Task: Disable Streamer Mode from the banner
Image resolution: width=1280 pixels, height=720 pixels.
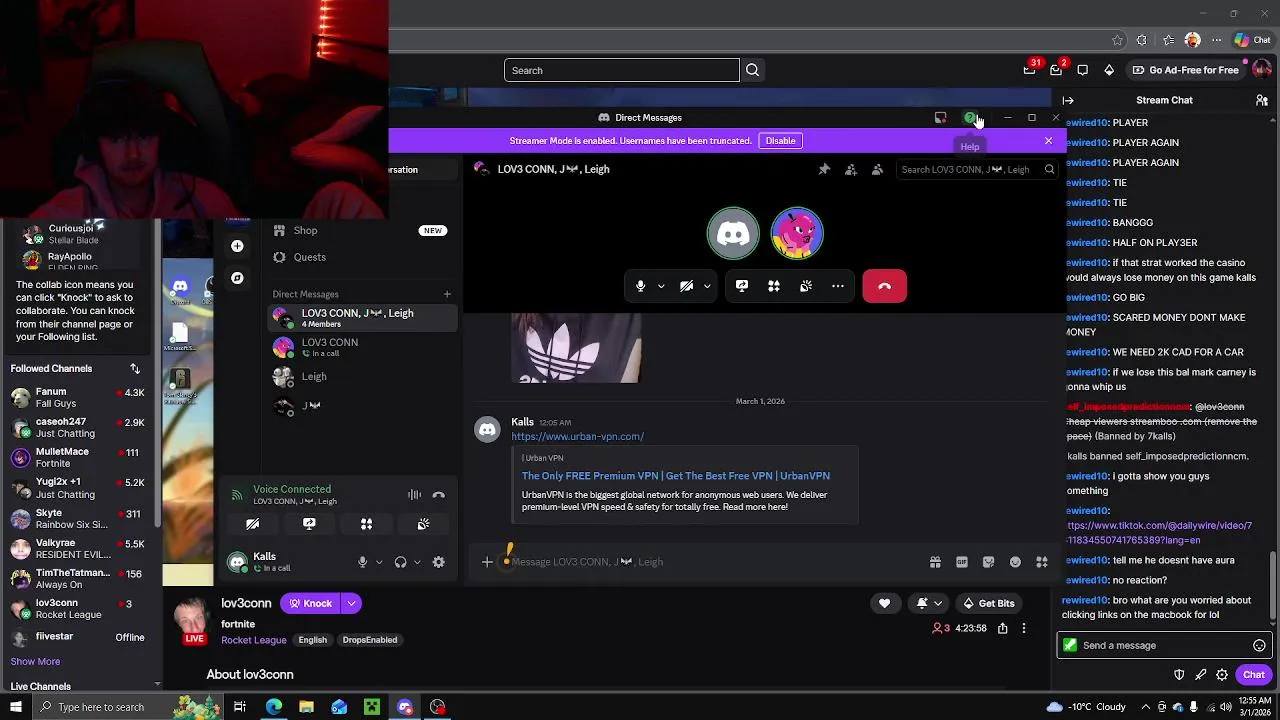Action: point(780,141)
